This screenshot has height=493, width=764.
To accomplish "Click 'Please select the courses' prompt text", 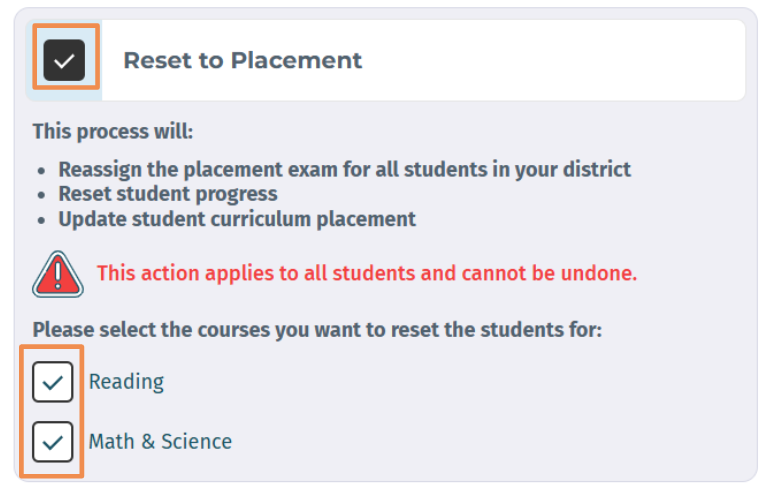I will click(x=317, y=330).
